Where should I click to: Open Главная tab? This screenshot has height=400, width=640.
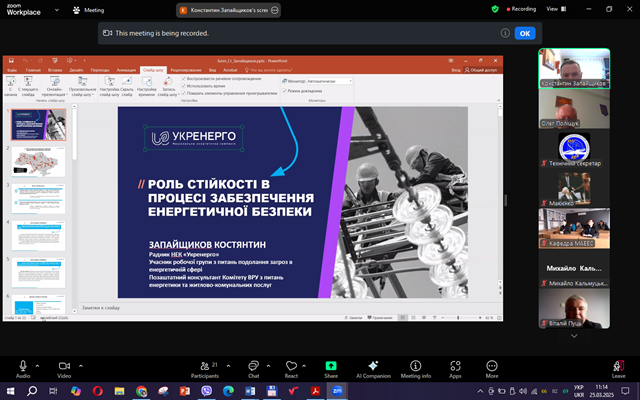pyautogui.click(x=33, y=70)
